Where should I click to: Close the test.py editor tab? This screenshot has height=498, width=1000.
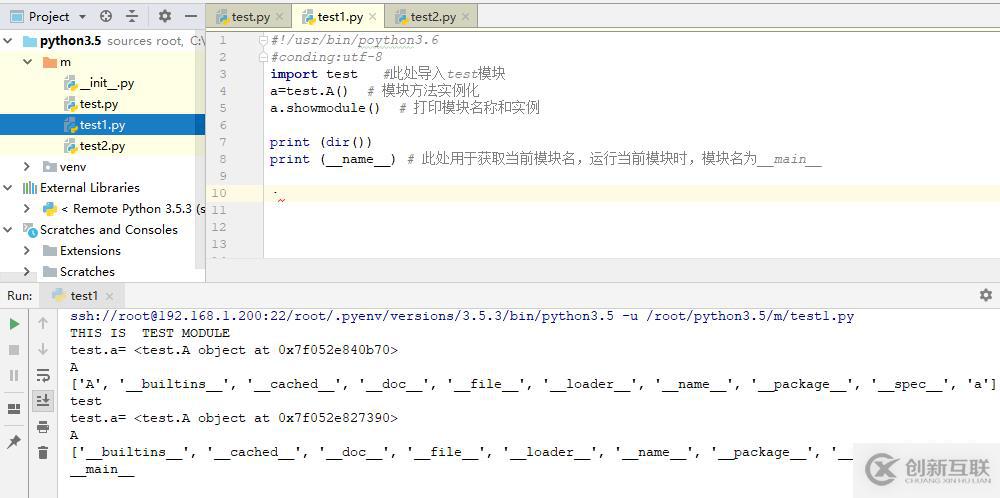tap(279, 17)
